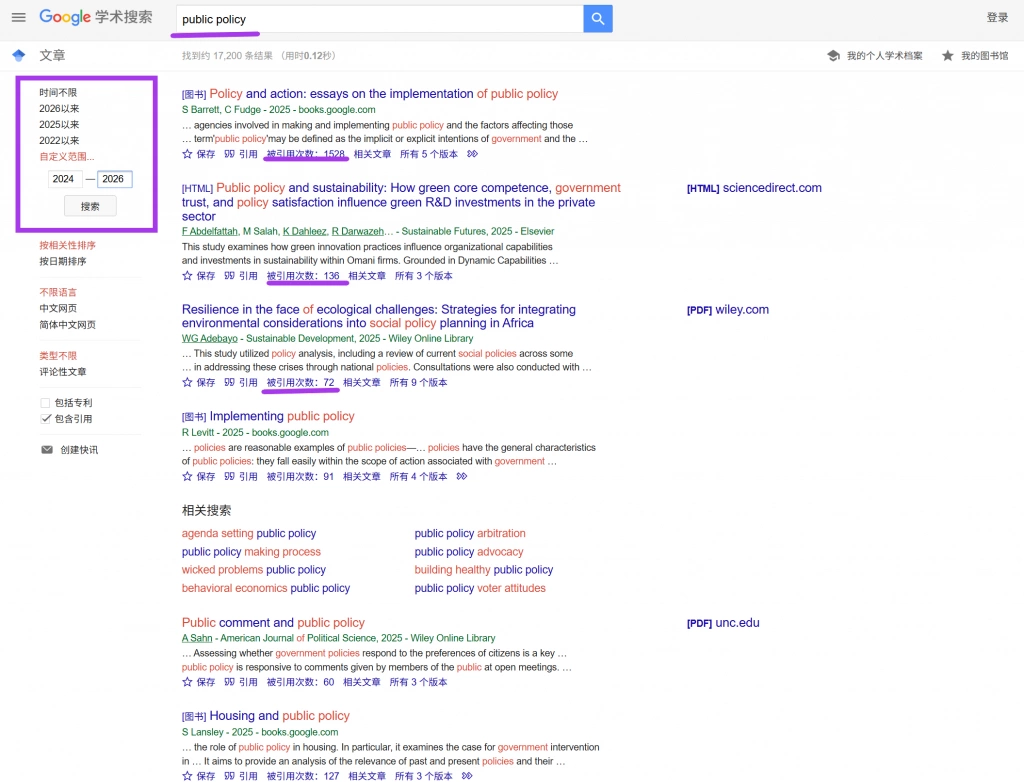Expand more options arrows on first result

click(x=472, y=154)
